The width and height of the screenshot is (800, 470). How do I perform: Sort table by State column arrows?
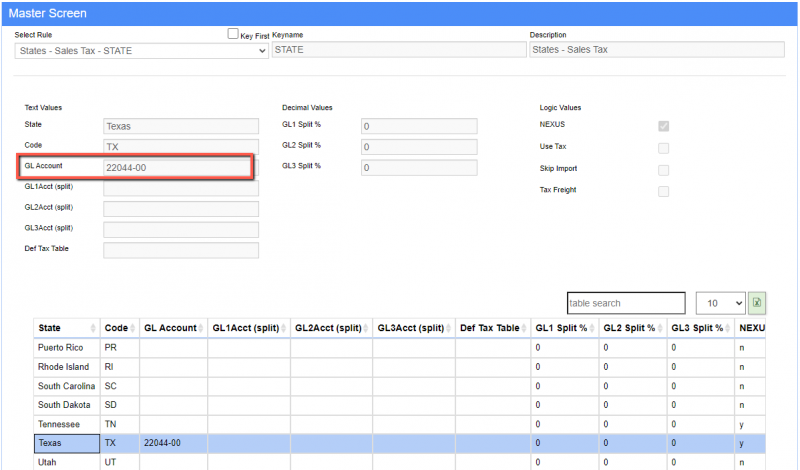(94, 328)
